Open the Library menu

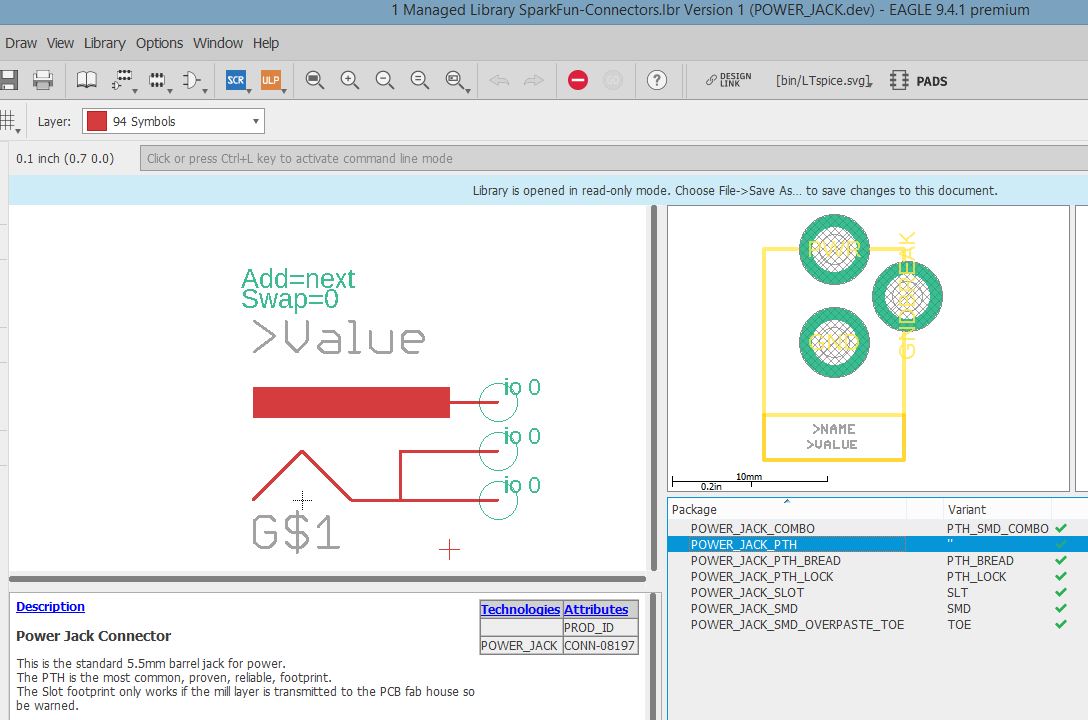coord(104,43)
